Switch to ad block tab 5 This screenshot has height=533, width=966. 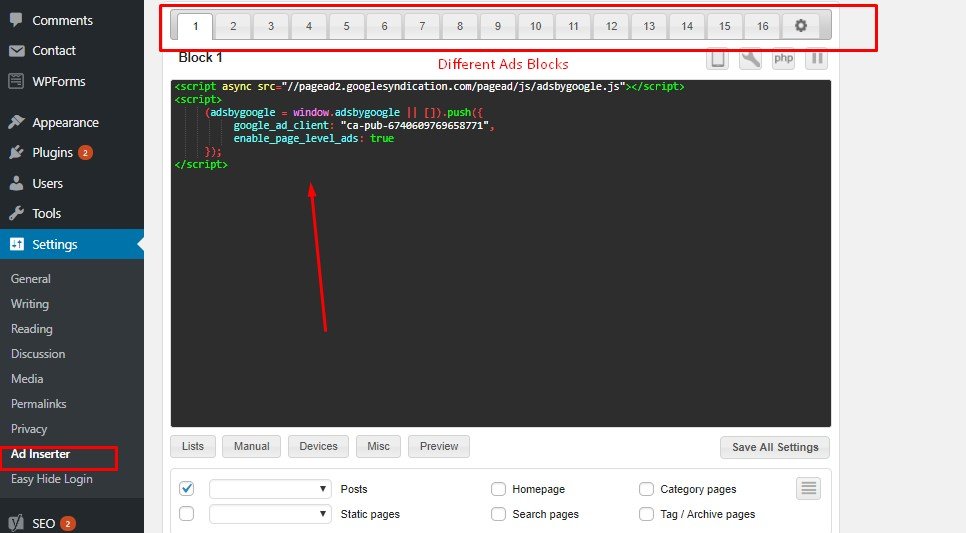click(x=346, y=26)
